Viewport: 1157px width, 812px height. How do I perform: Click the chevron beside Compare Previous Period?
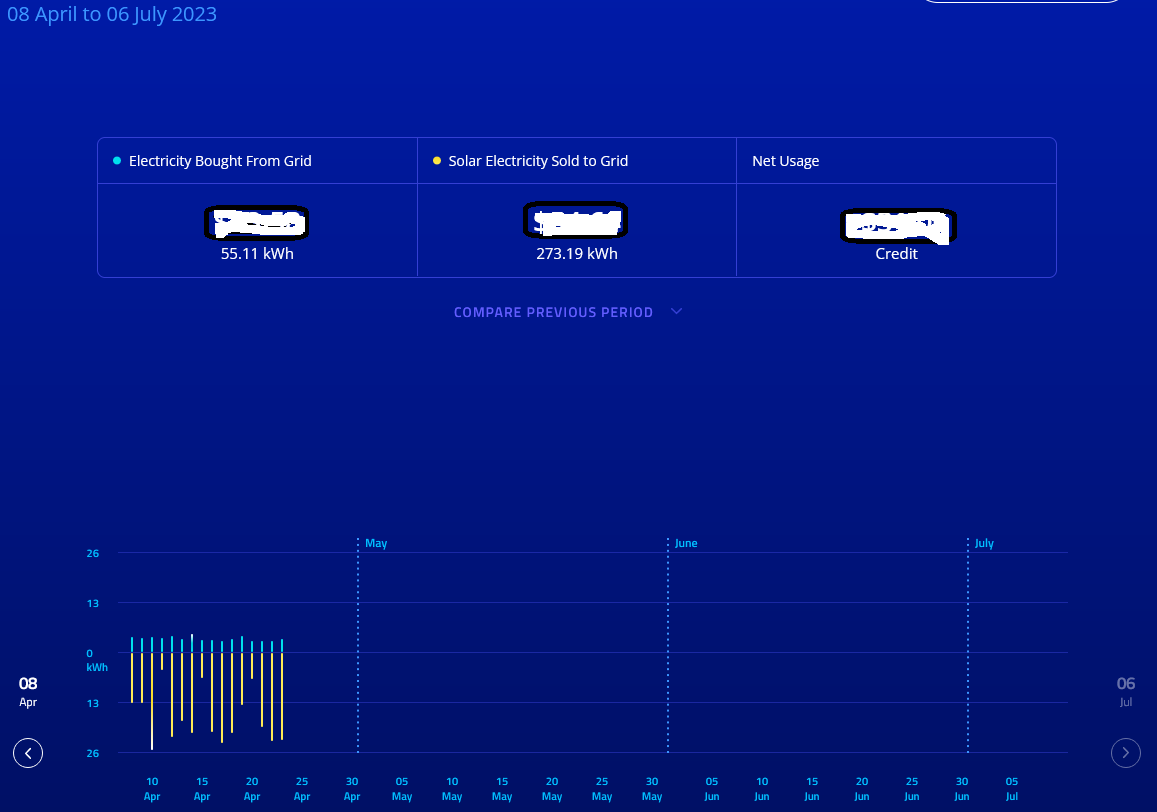pyautogui.click(x=676, y=311)
